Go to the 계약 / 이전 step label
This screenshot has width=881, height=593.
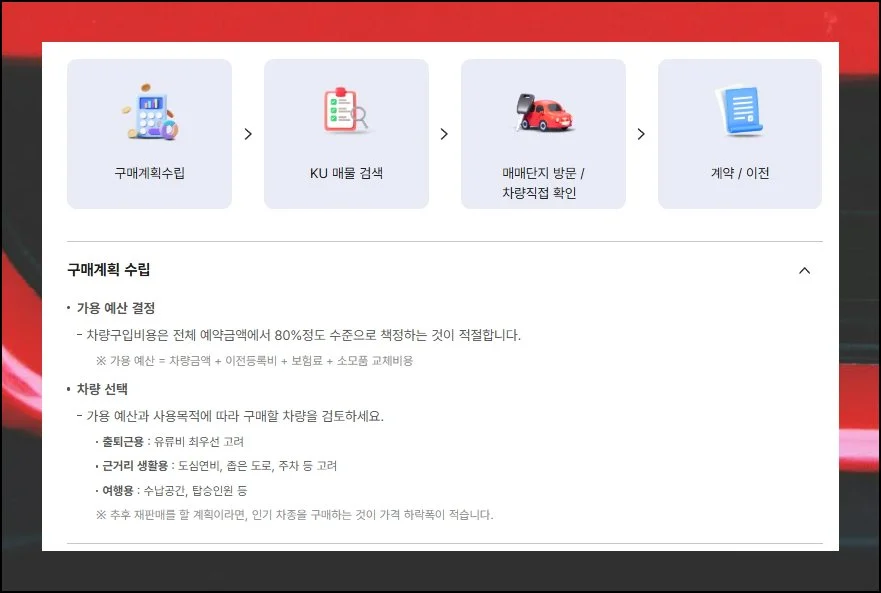point(739,173)
